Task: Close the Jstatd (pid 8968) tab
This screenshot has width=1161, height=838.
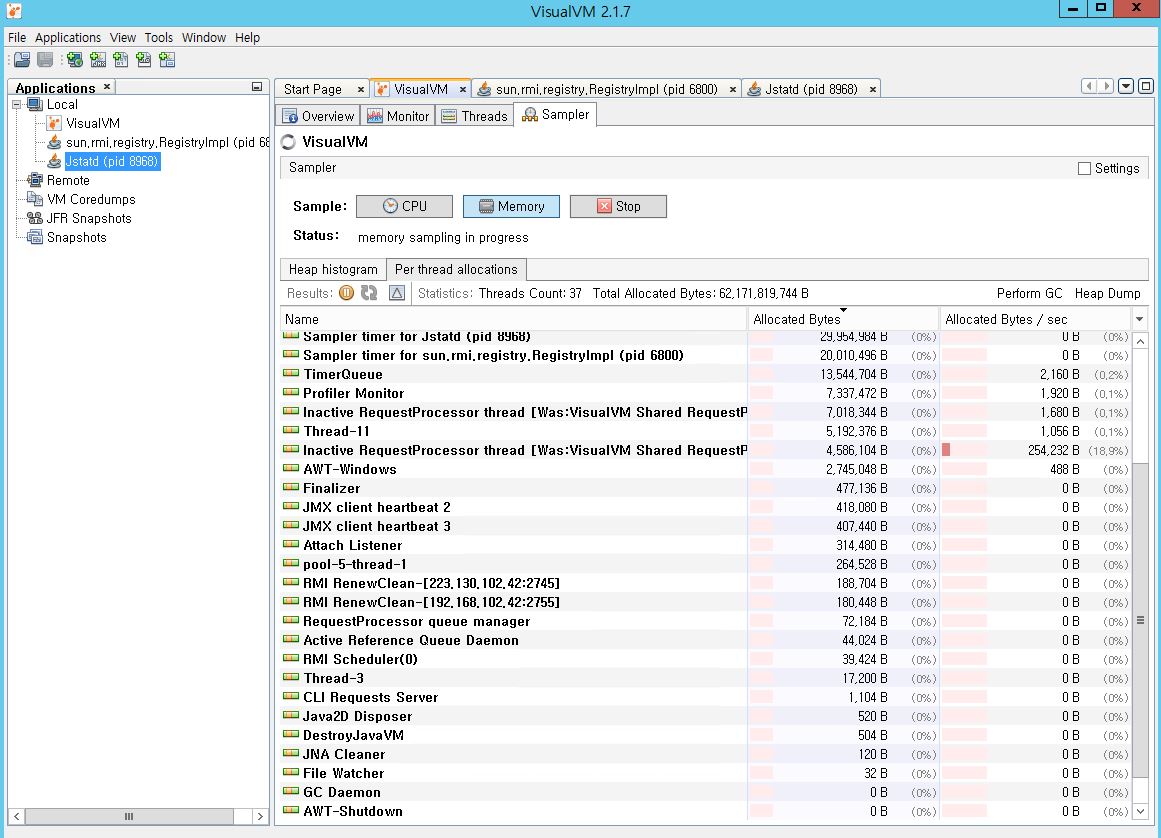Action: 873,90
